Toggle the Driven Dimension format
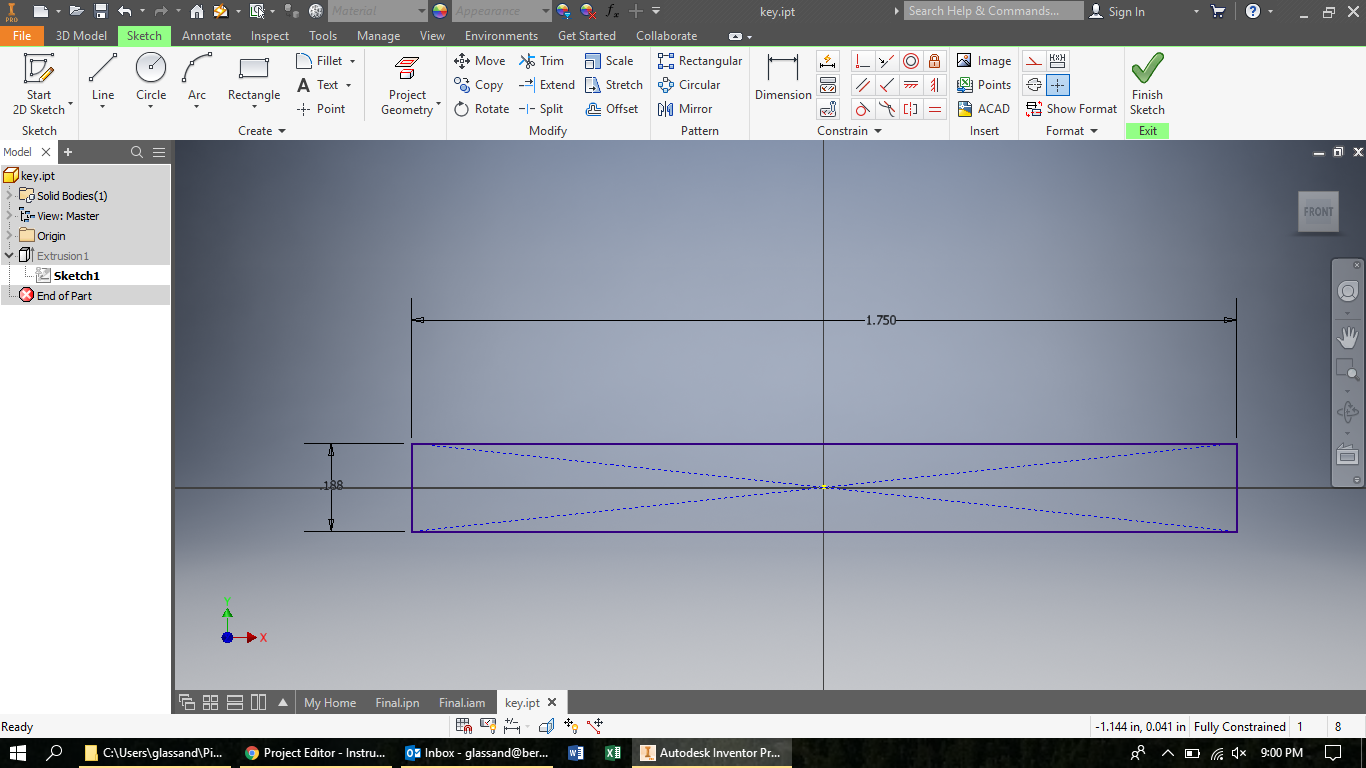 point(1058,61)
